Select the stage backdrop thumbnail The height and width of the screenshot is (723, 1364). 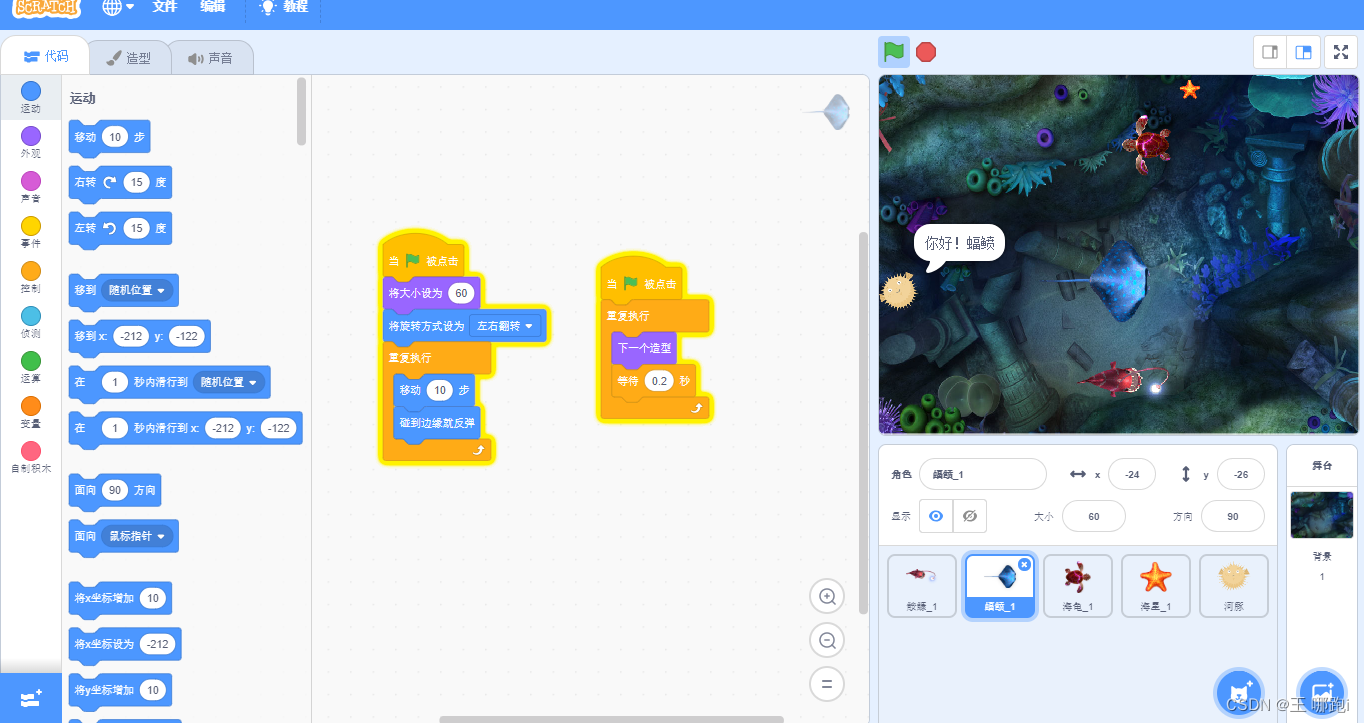(1321, 514)
